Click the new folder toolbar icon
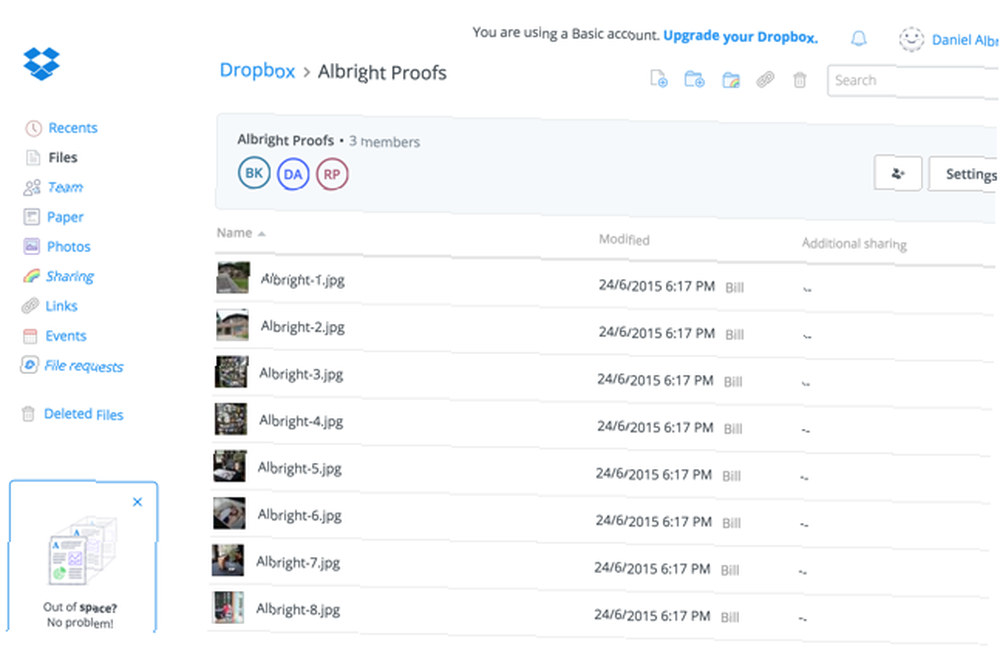The height and width of the screenshot is (650, 1000). 695,79
